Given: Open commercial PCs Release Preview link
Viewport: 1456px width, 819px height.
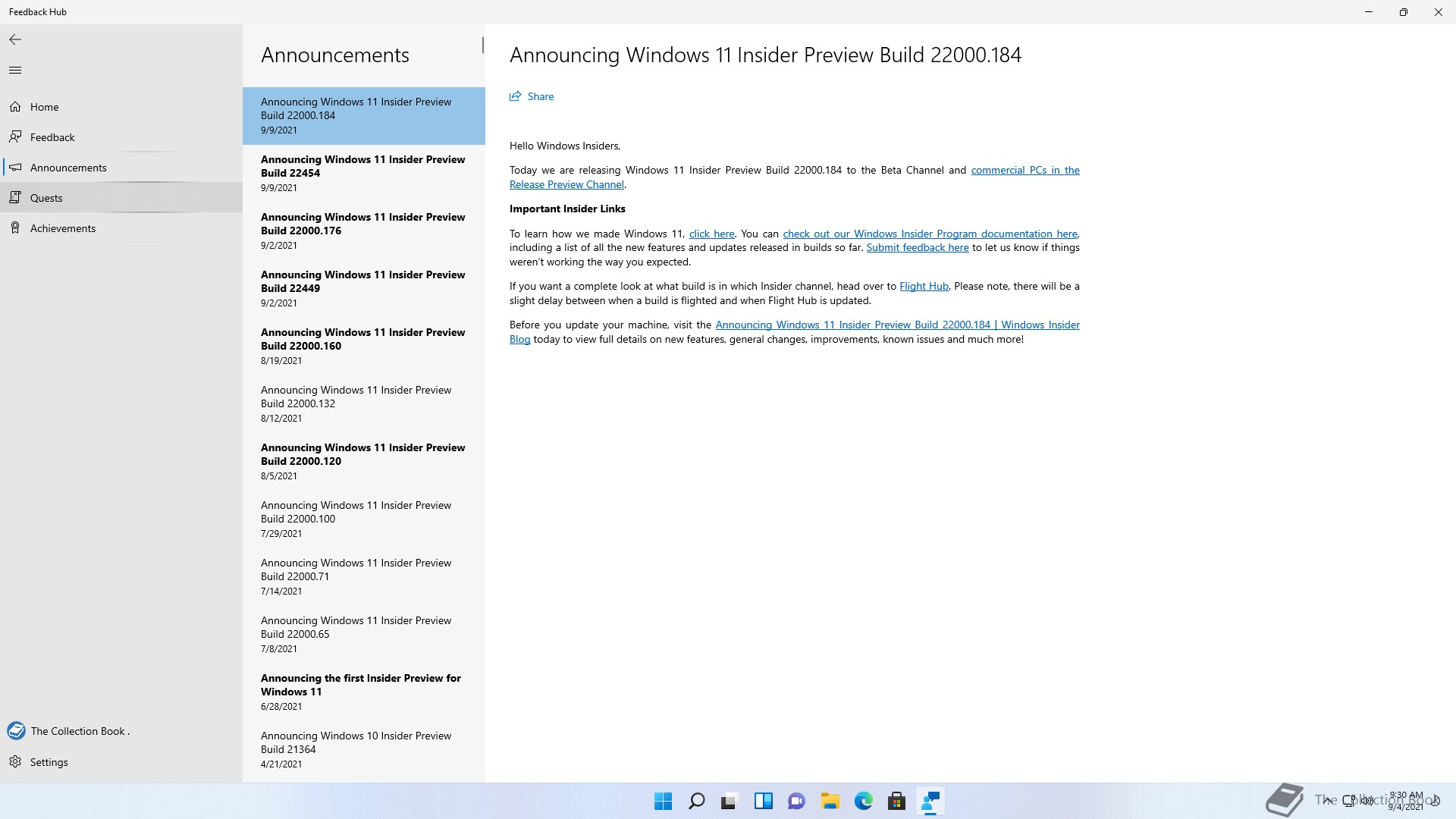Looking at the screenshot, I should pyautogui.click(x=1025, y=170).
